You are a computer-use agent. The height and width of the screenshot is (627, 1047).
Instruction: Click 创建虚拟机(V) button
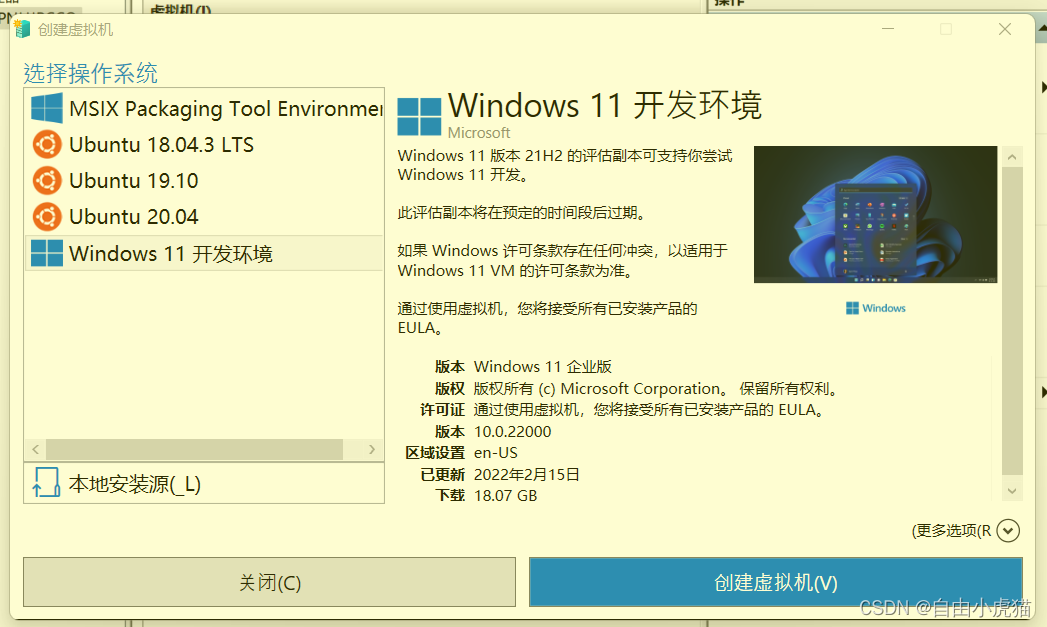(775, 582)
